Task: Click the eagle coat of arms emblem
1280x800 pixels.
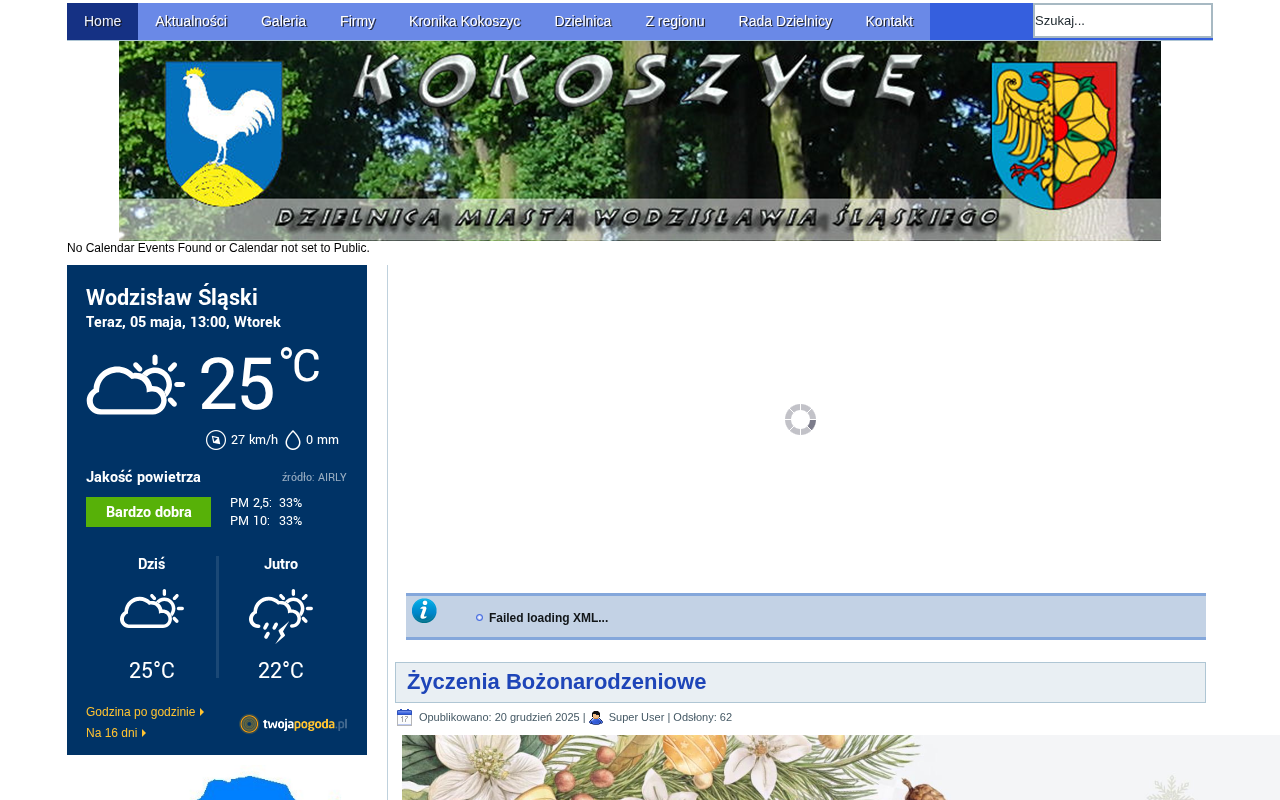Action: pos(1054,135)
